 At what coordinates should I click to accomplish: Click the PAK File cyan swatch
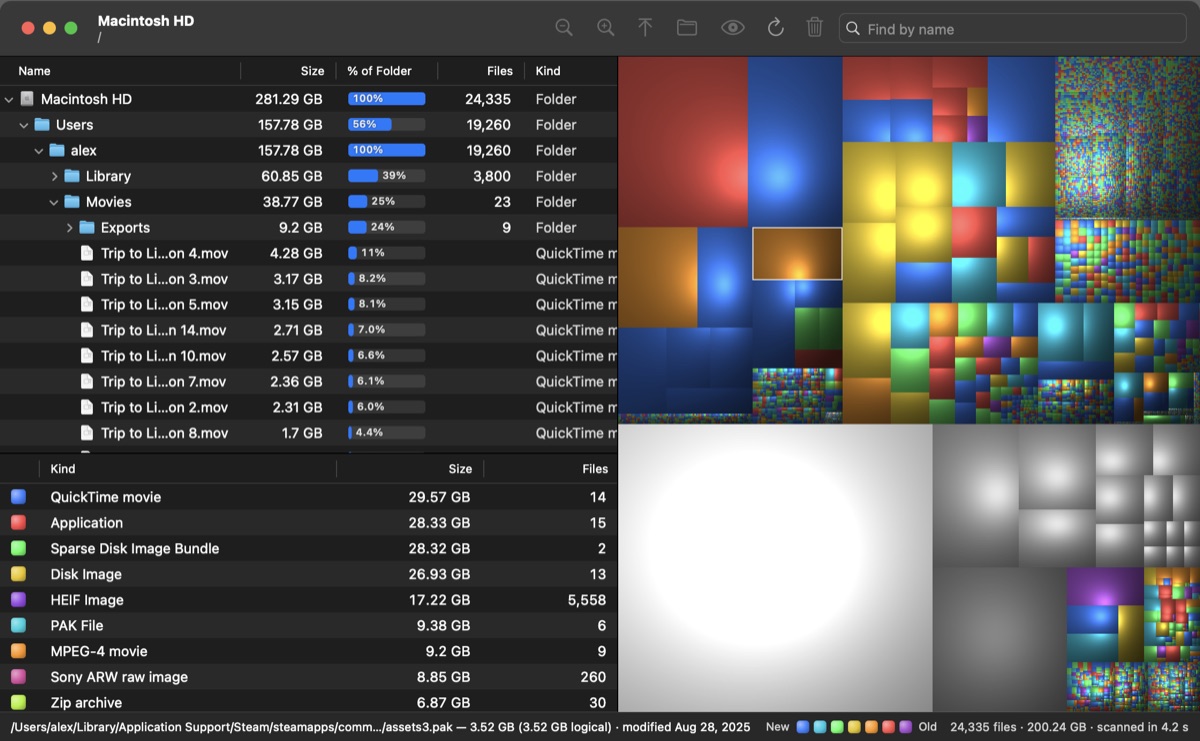coord(18,625)
